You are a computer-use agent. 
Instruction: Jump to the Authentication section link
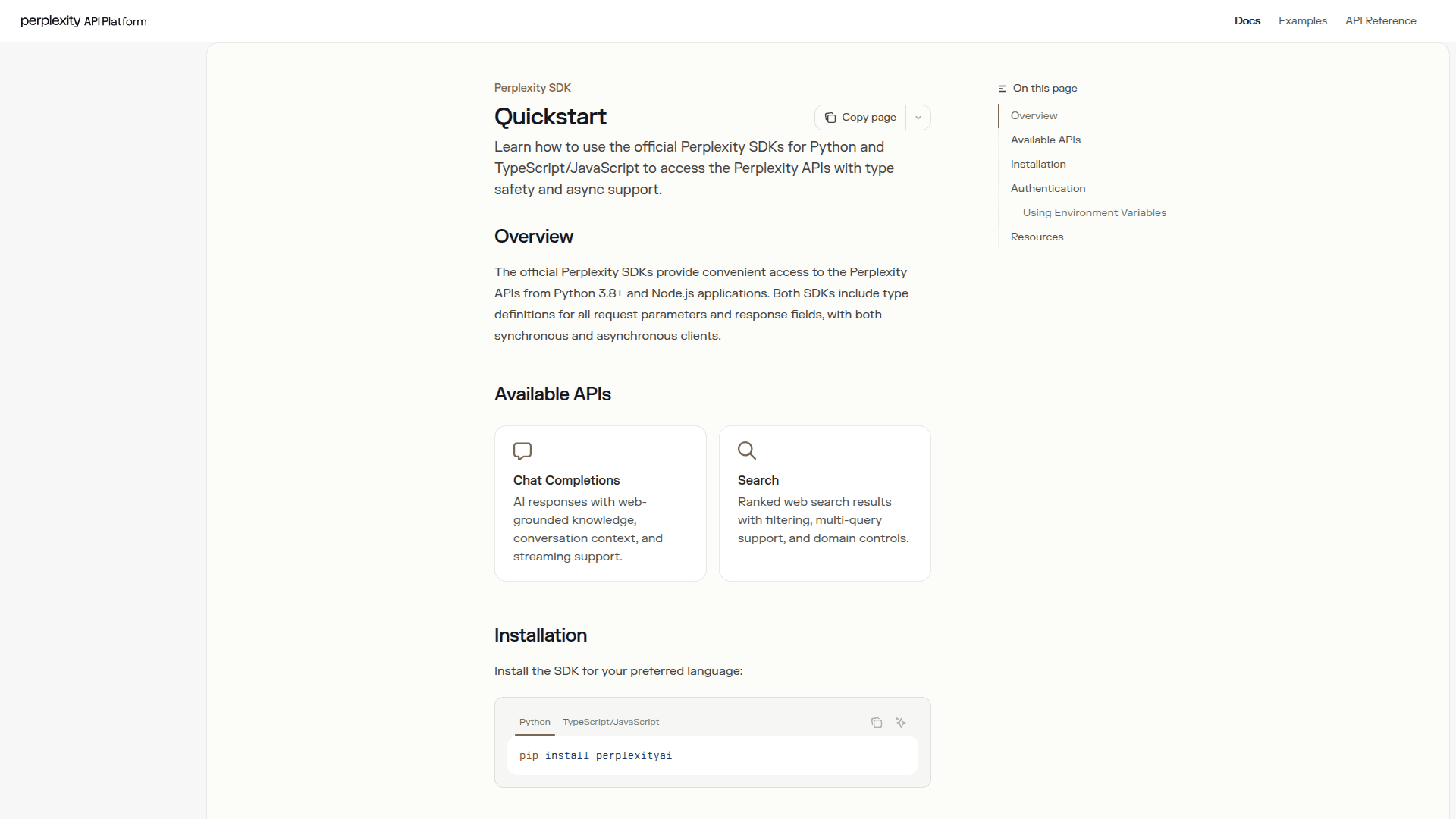click(1048, 188)
